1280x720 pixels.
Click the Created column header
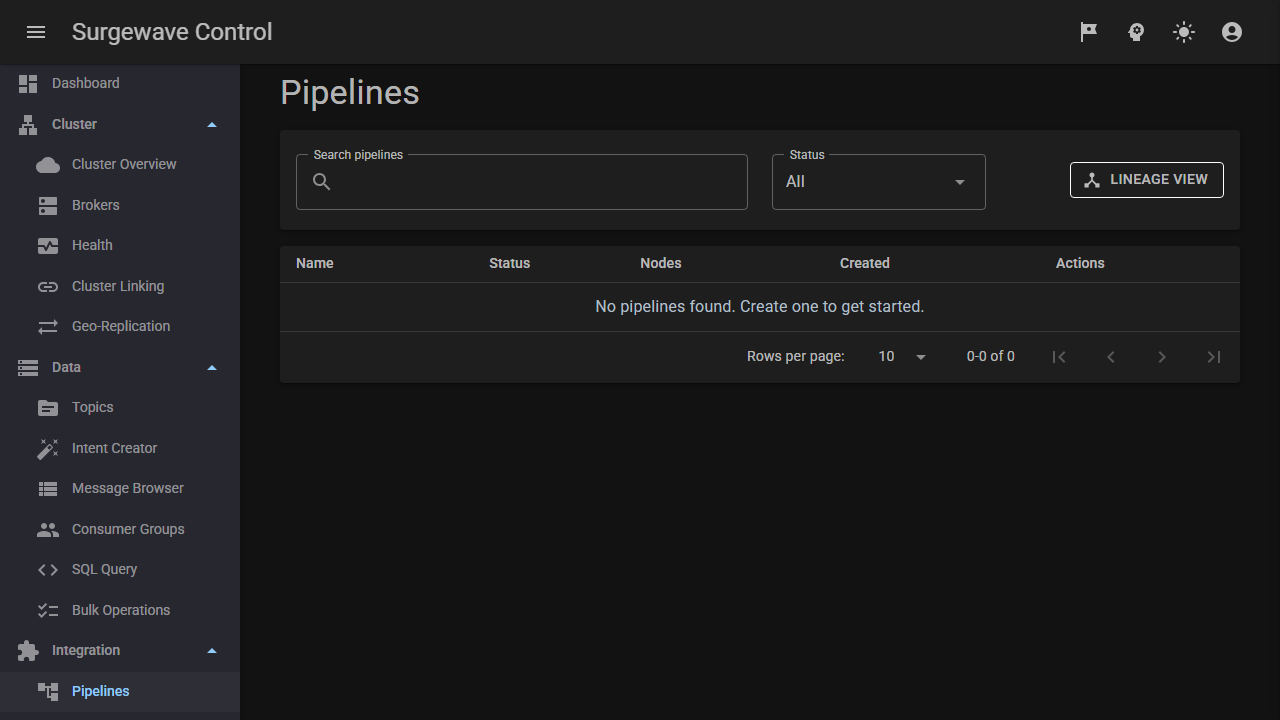865,264
